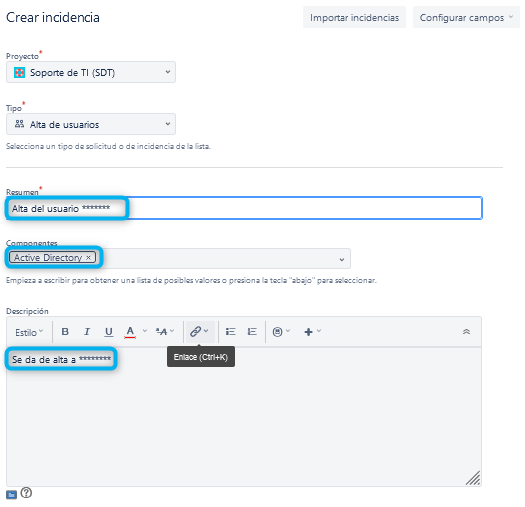Click the Soporte de TI project icon
This screenshot has width=525, height=507.
(19, 72)
